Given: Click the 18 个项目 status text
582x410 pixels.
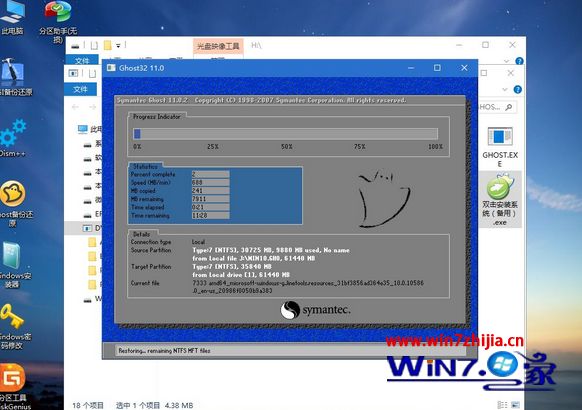Looking at the screenshot, I should click(88, 405).
